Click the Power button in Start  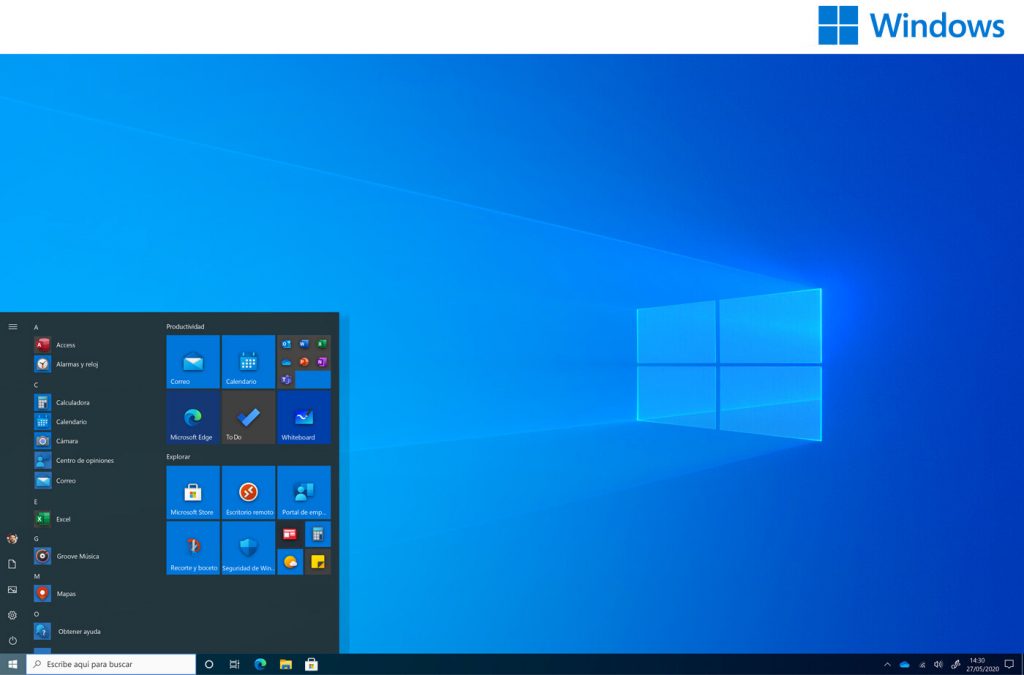[12, 640]
